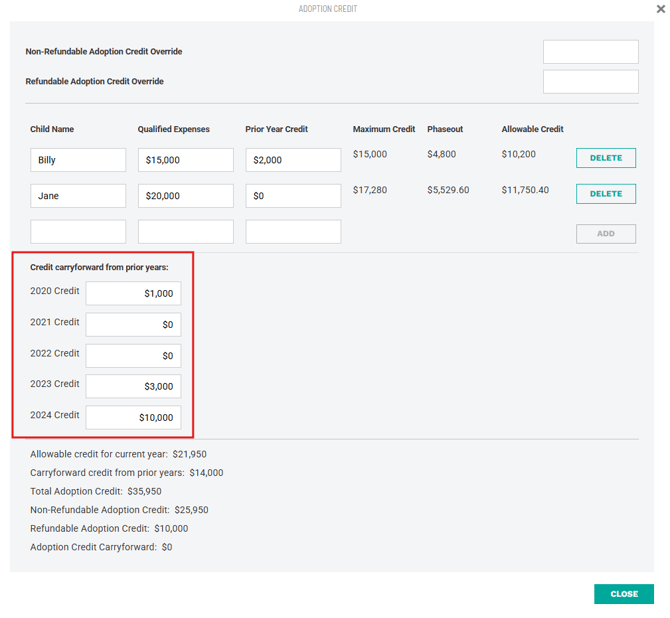Screen dimensions: 670x618
Task: Delete Jane's adoption credit row
Action: coord(605,194)
